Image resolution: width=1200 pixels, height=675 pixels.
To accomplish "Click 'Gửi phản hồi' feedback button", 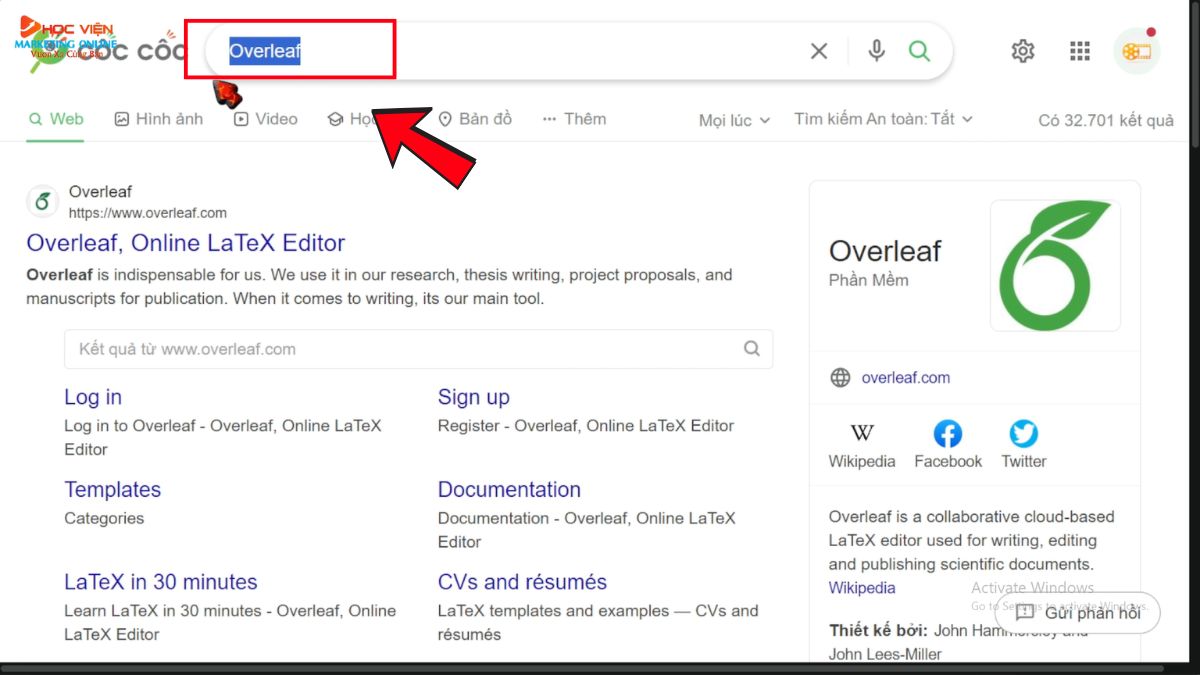I will pyautogui.click(x=1078, y=613).
